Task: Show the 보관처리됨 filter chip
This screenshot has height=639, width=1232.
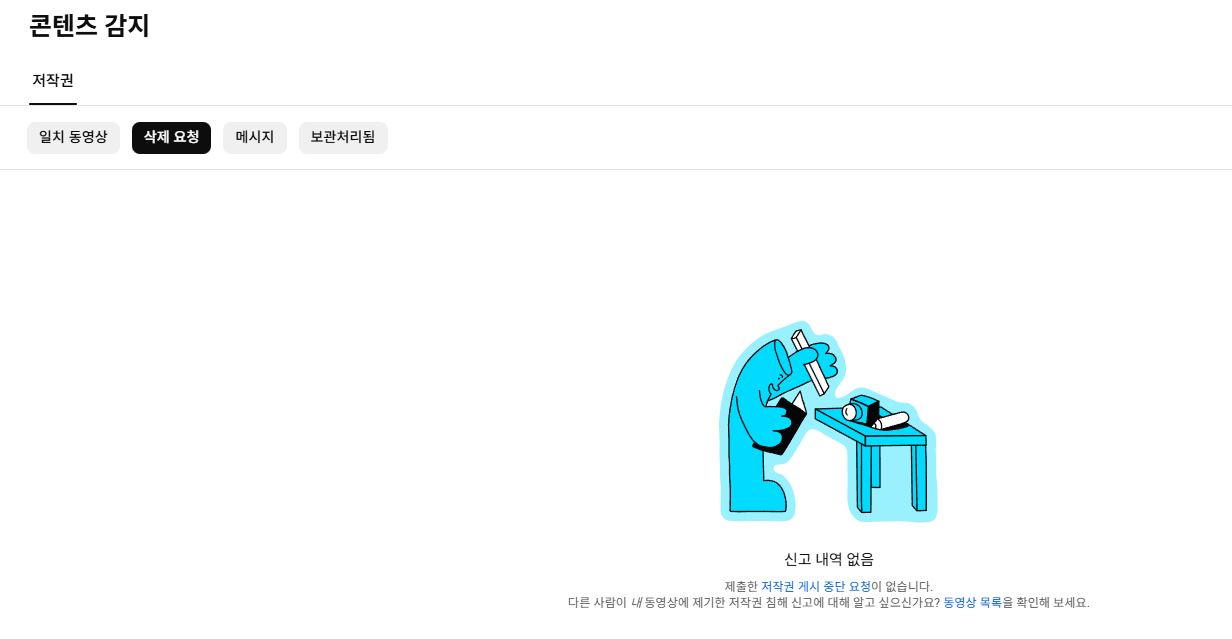Action: (x=343, y=138)
